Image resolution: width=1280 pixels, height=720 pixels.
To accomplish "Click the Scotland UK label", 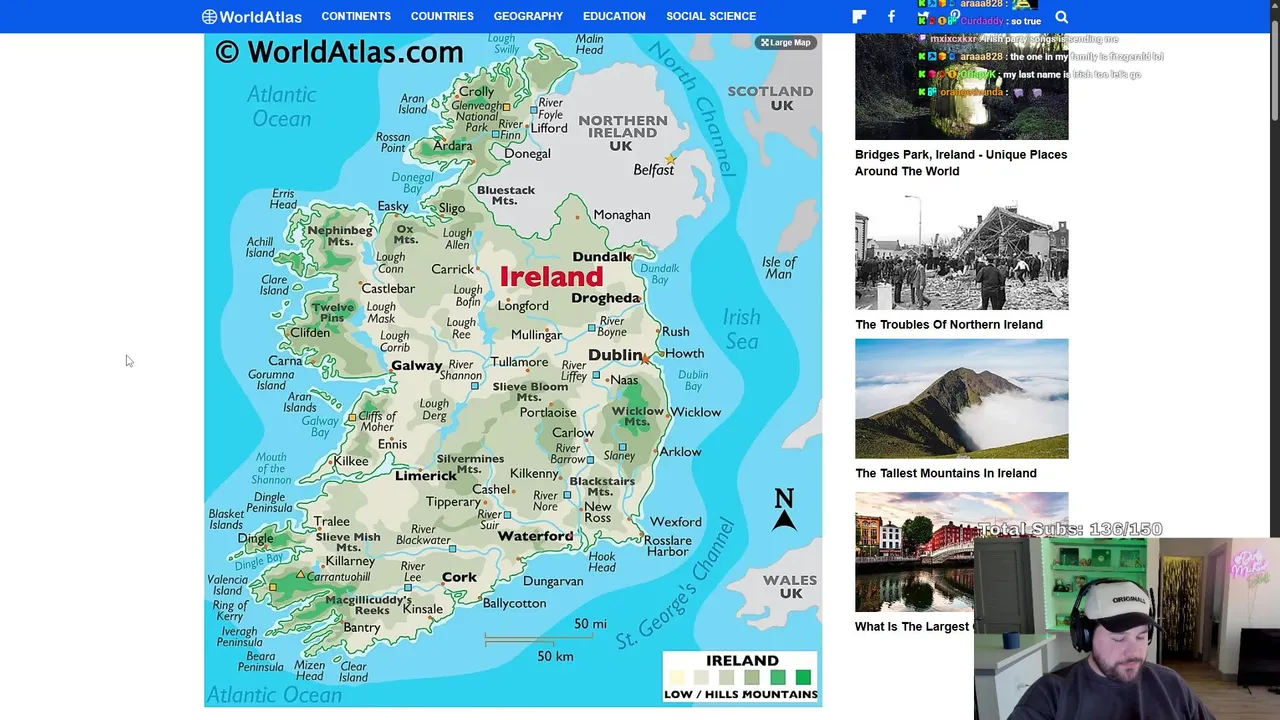I will pyautogui.click(x=770, y=98).
